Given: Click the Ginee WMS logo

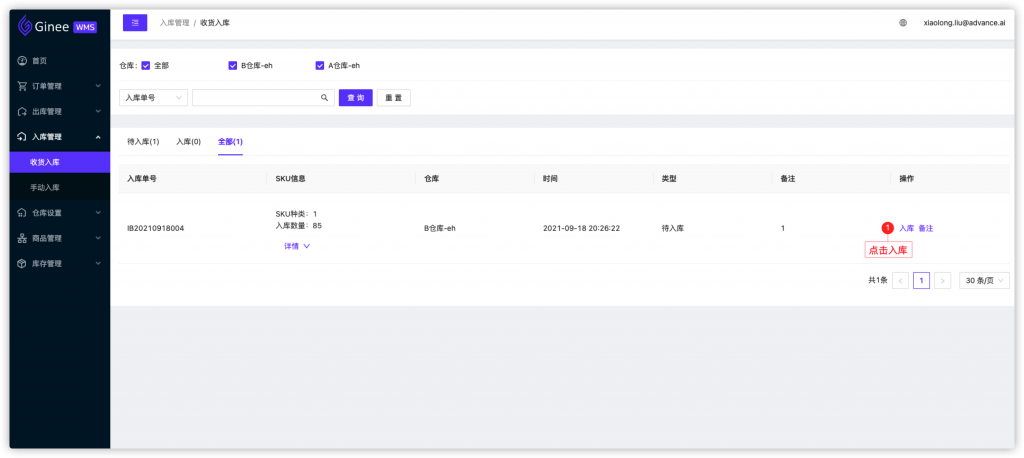Looking at the screenshot, I should click(x=57, y=25).
